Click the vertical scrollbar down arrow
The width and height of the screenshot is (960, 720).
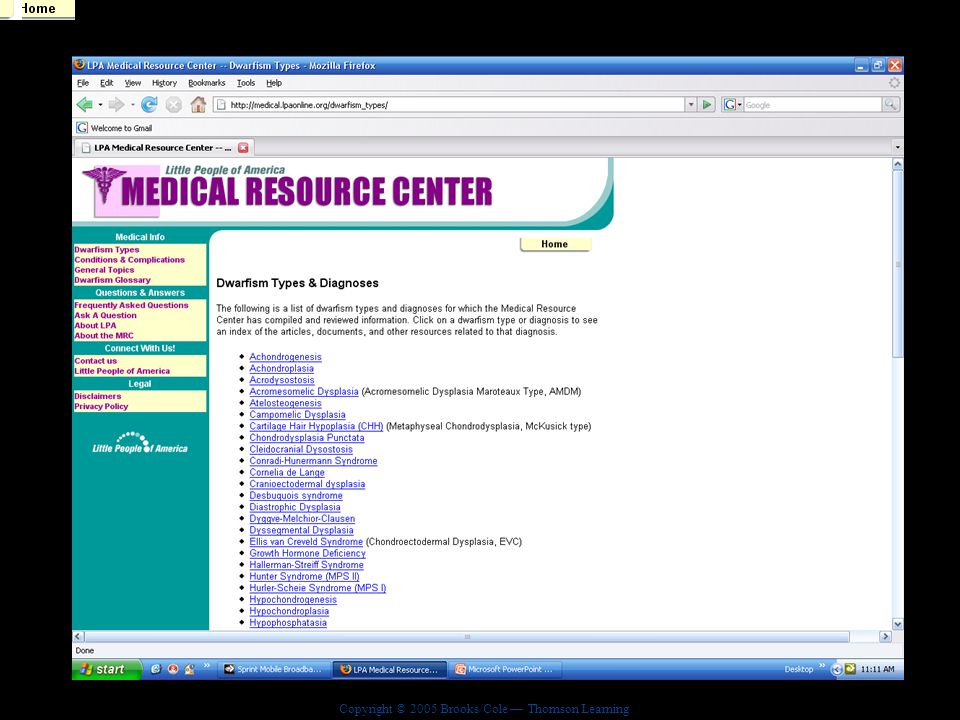[898, 624]
